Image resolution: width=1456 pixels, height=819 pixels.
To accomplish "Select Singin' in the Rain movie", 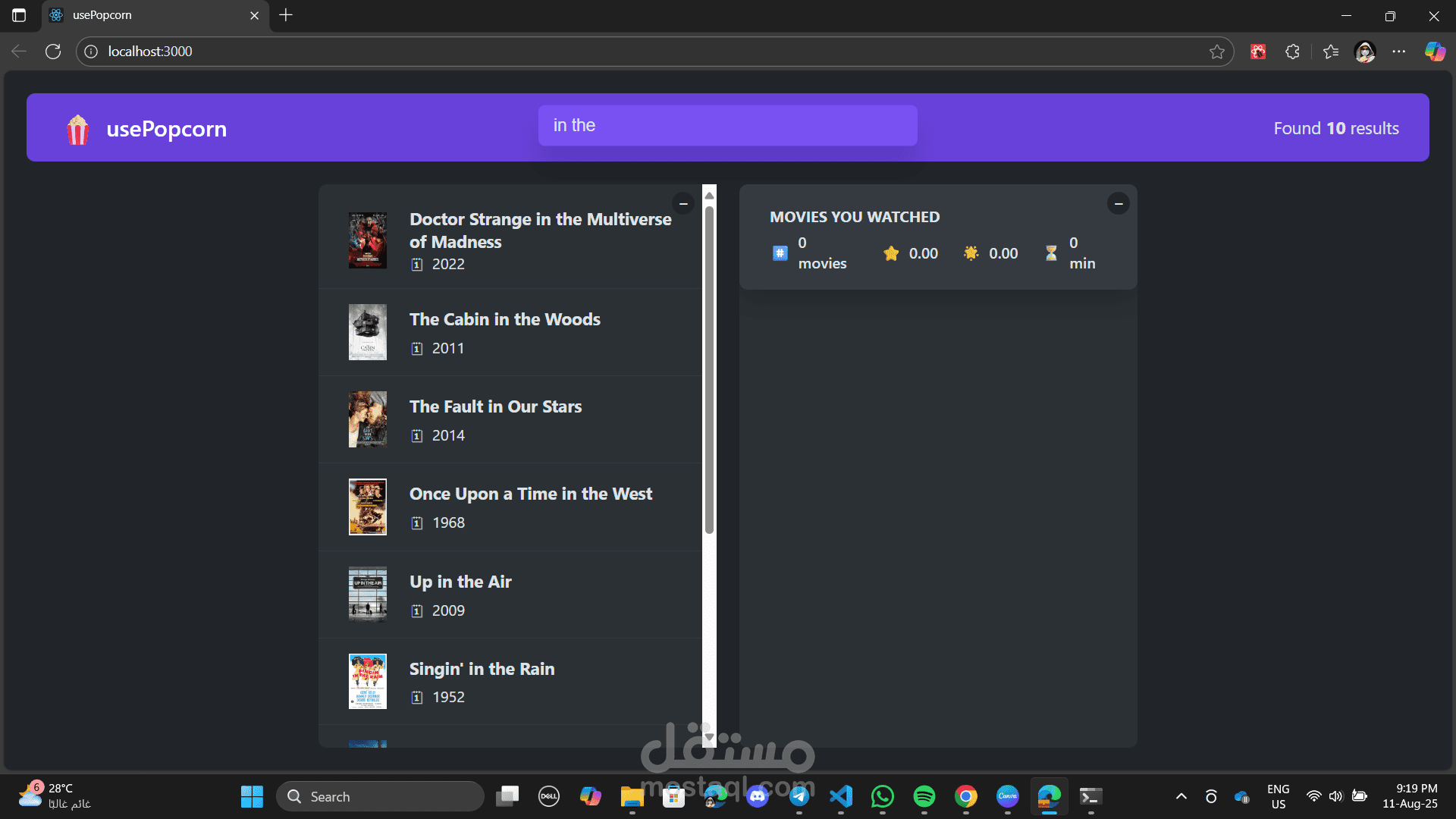I will (x=510, y=682).
